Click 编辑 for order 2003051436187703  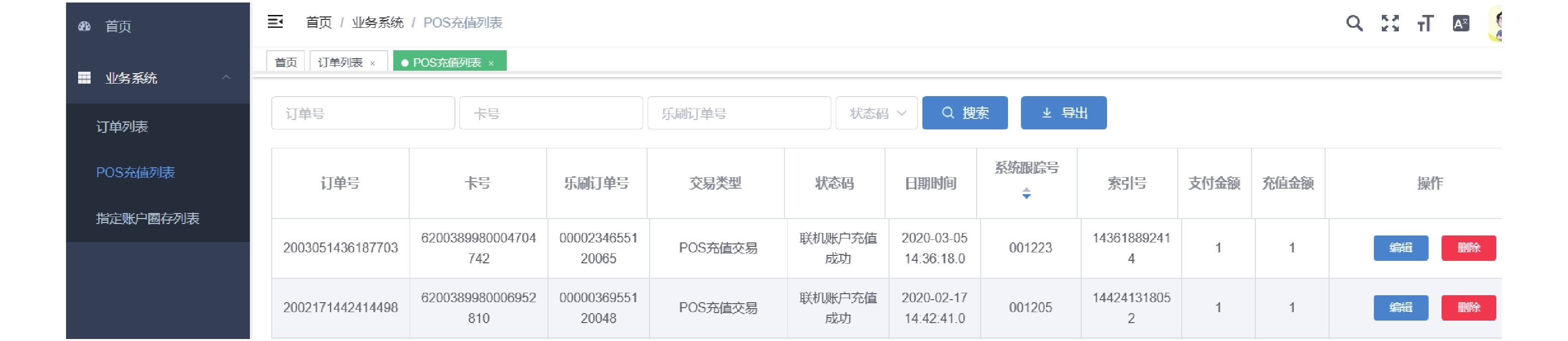[1400, 248]
